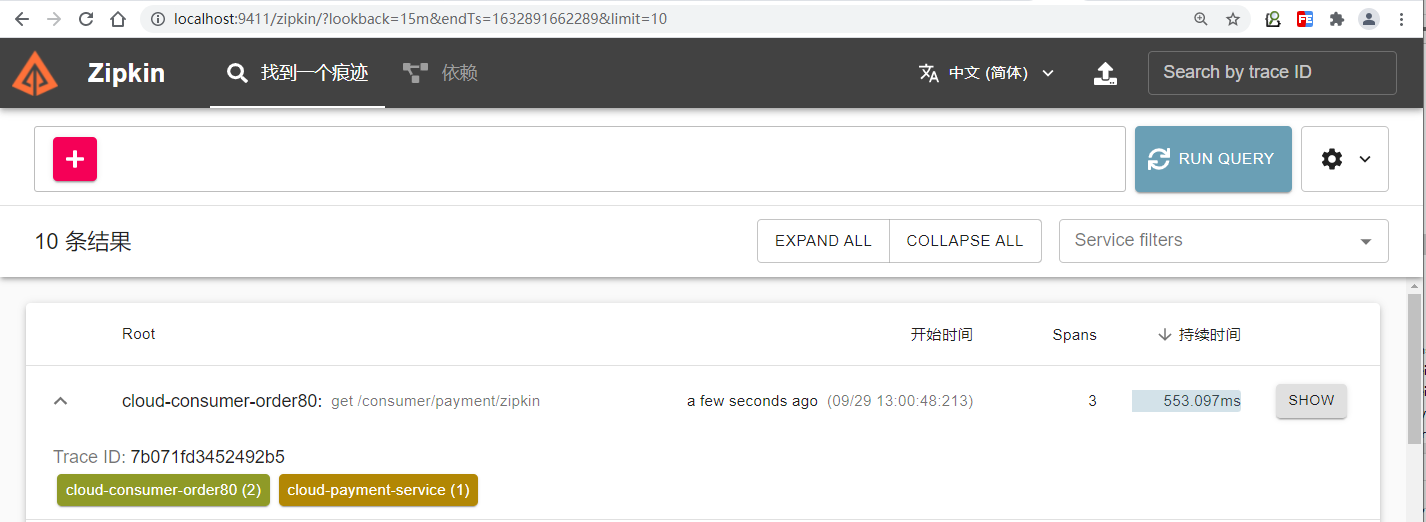Click the Zipkin title text
Image resolution: width=1426 pixels, height=522 pixels.
click(126, 73)
